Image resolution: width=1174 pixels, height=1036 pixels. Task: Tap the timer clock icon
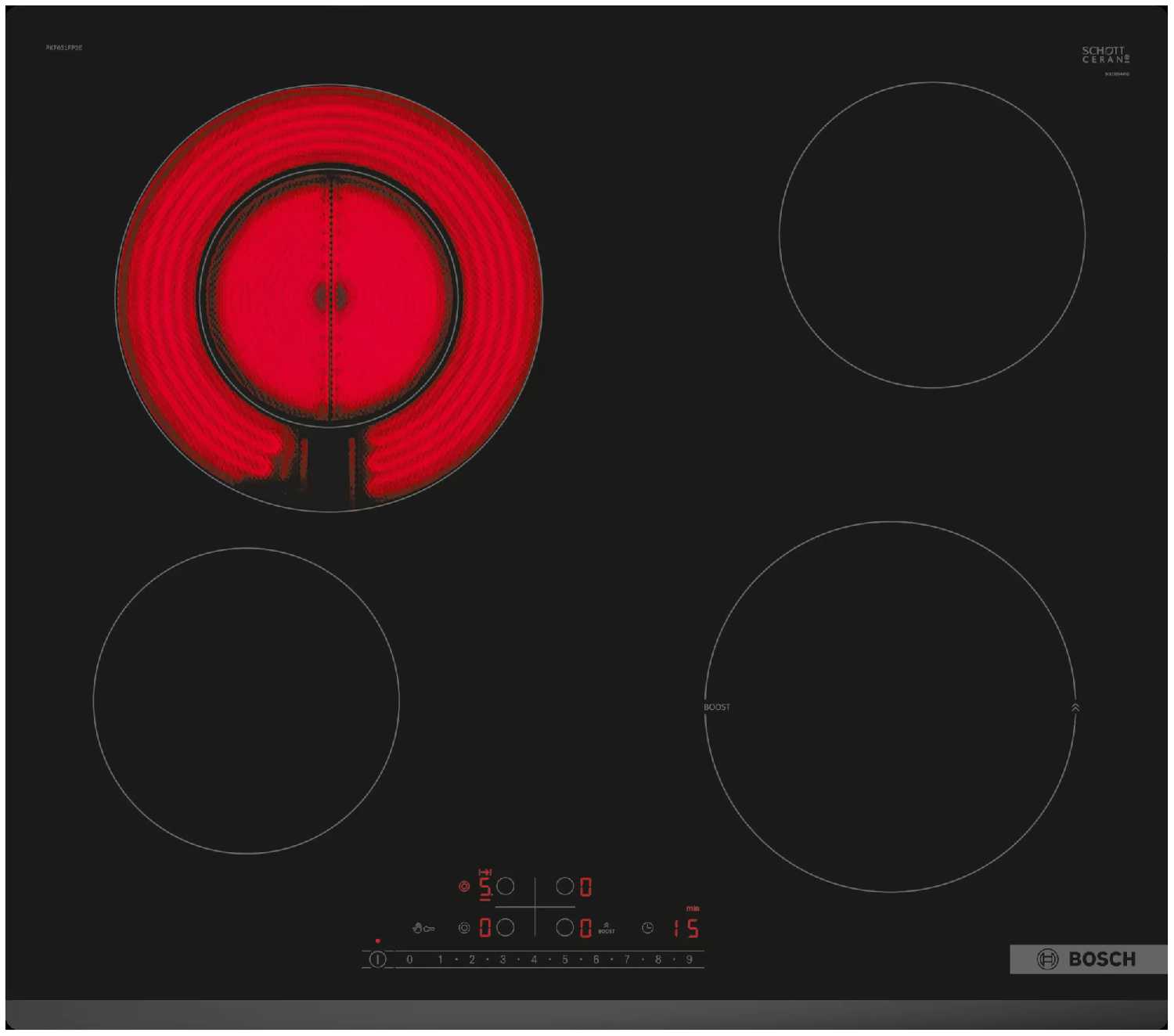647,928
